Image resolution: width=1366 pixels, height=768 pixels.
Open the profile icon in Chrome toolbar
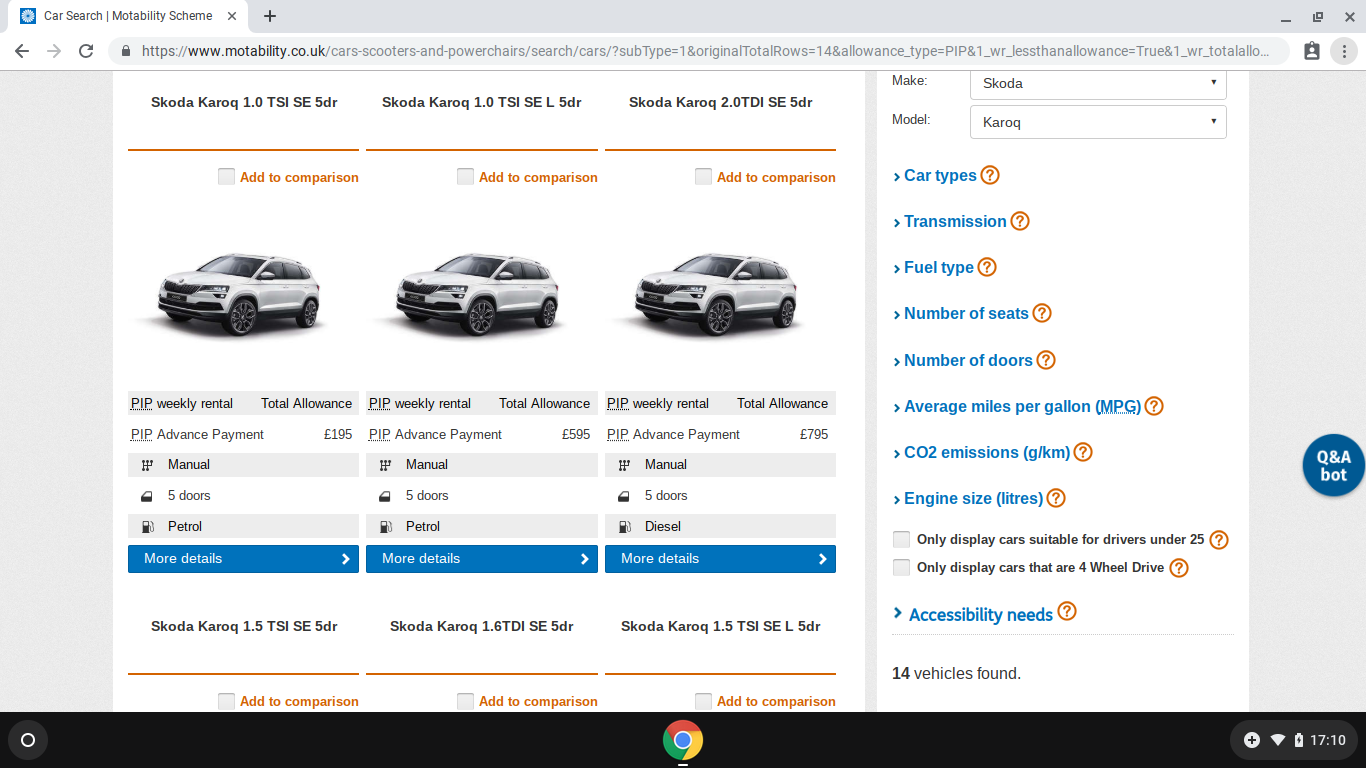(1312, 51)
